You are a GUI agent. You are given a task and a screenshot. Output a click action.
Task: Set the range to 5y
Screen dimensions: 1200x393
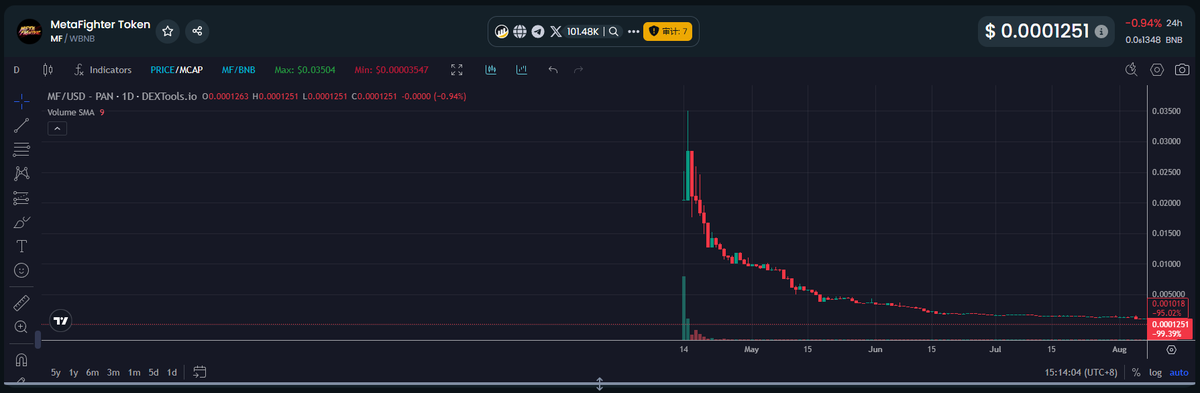tap(56, 372)
